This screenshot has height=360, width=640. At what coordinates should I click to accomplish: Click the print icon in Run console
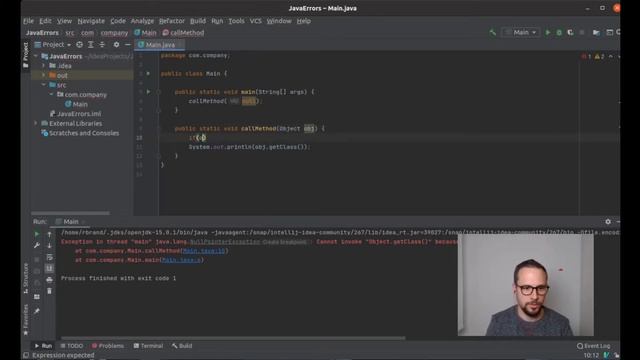click(x=49, y=280)
